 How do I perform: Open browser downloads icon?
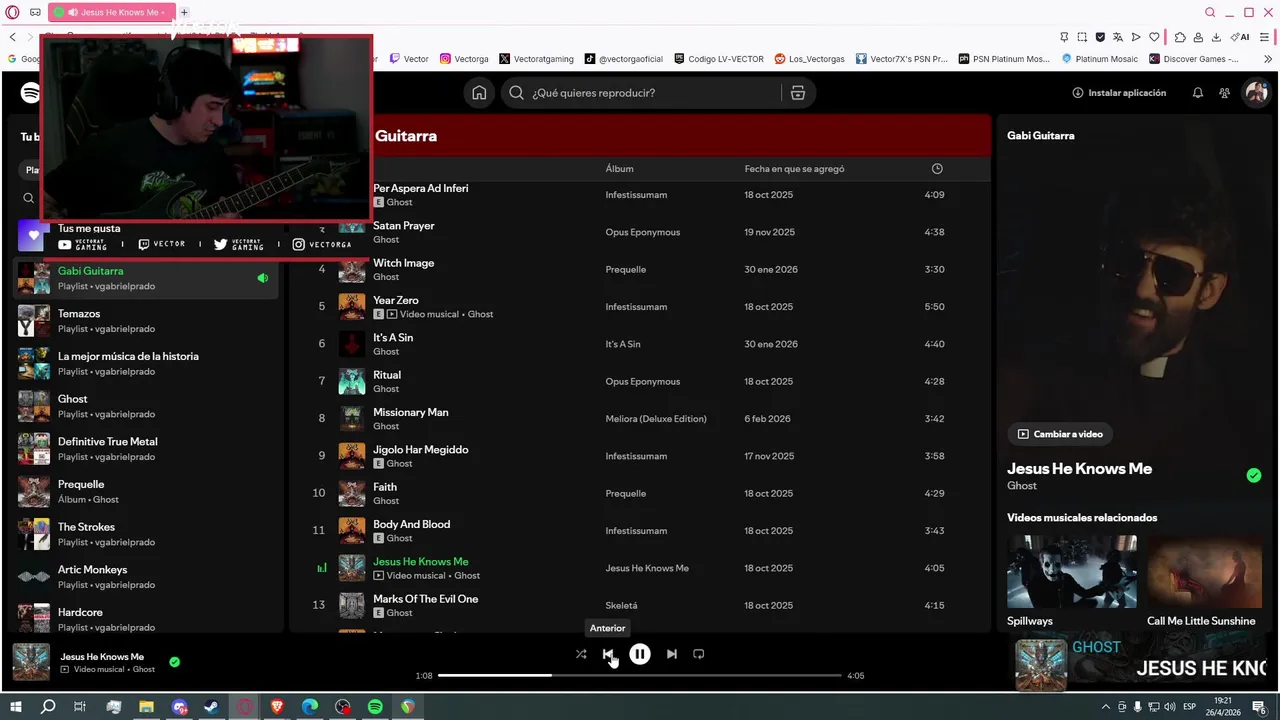(x=1216, y=37)
